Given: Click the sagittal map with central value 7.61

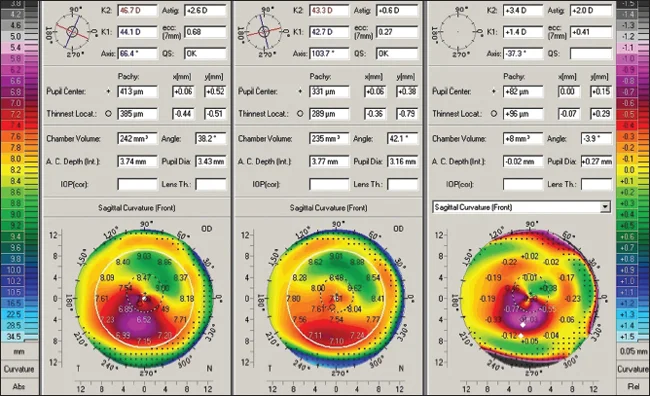Looking at the screenshot, I should pos(336,299).
